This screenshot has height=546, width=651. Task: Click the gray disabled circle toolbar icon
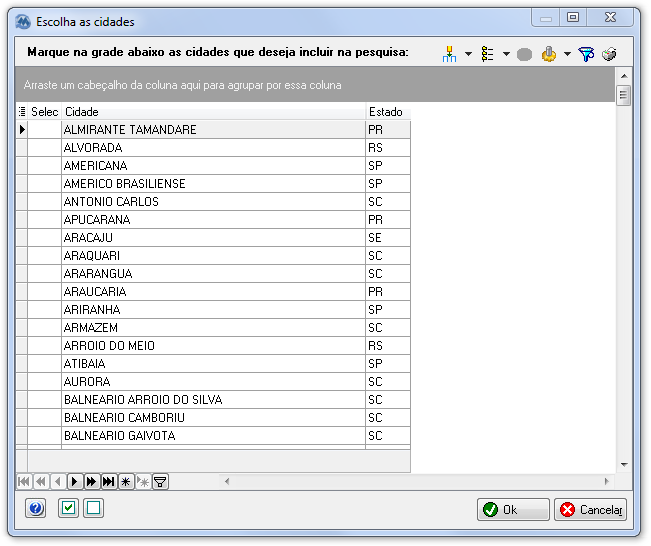pyautogui.click(x=524, y=54)
